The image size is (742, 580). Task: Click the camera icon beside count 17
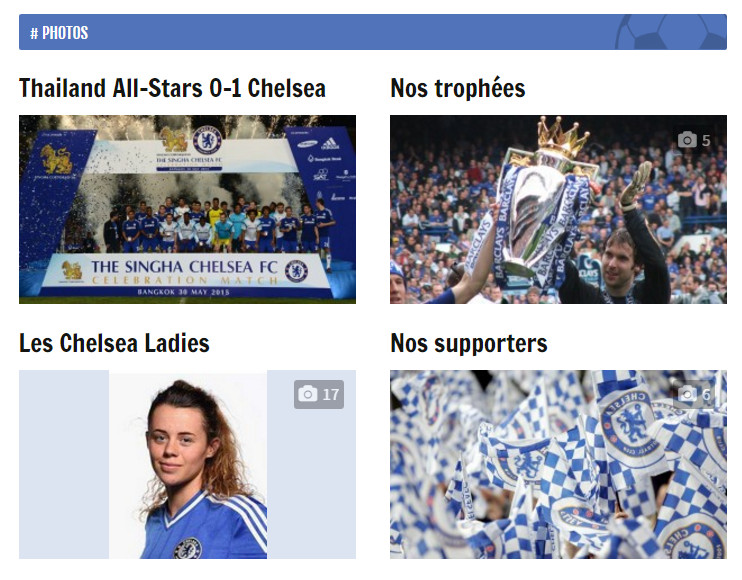pos(308,394)
